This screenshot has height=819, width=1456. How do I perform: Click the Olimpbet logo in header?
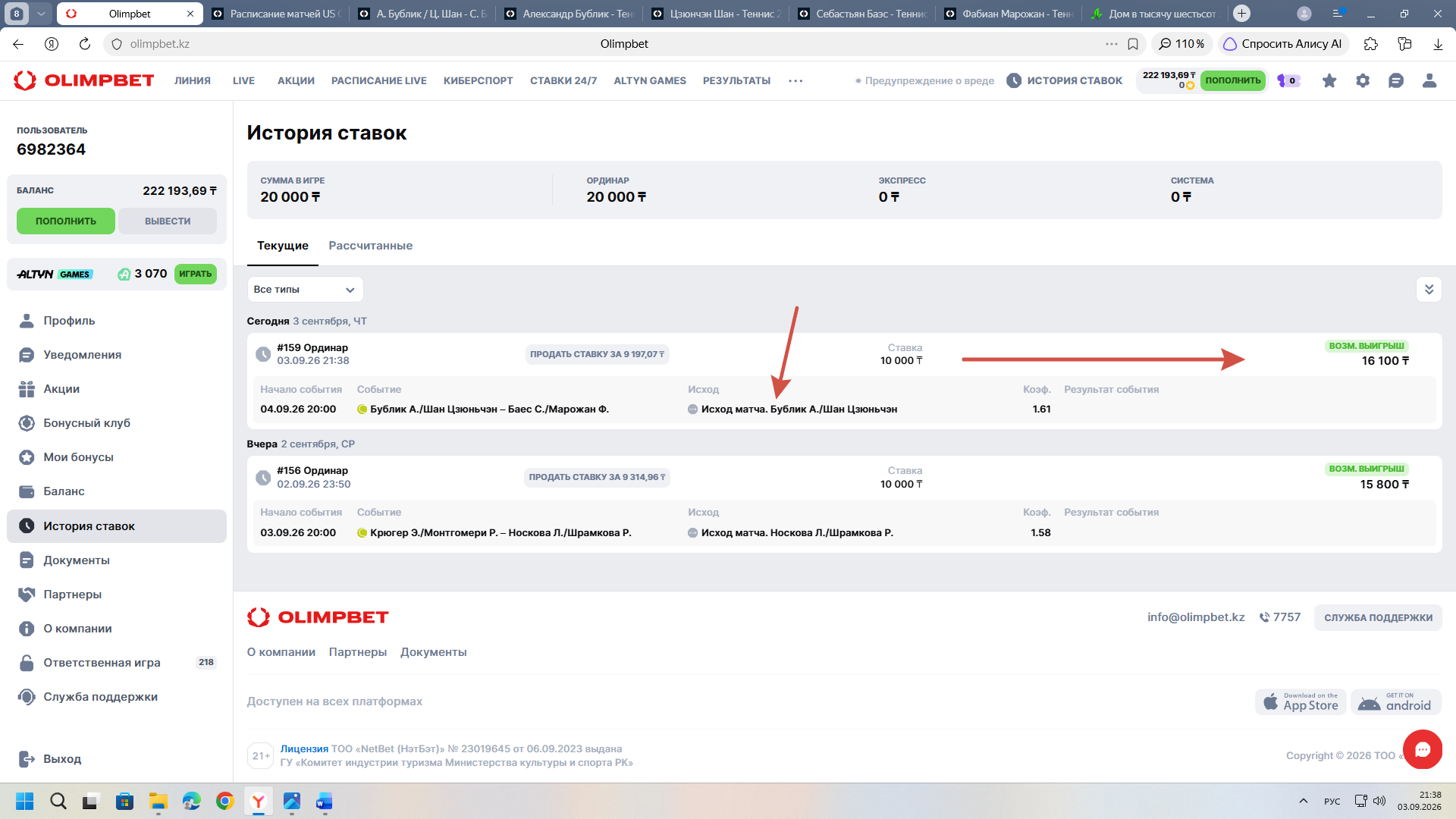(84, 80)
